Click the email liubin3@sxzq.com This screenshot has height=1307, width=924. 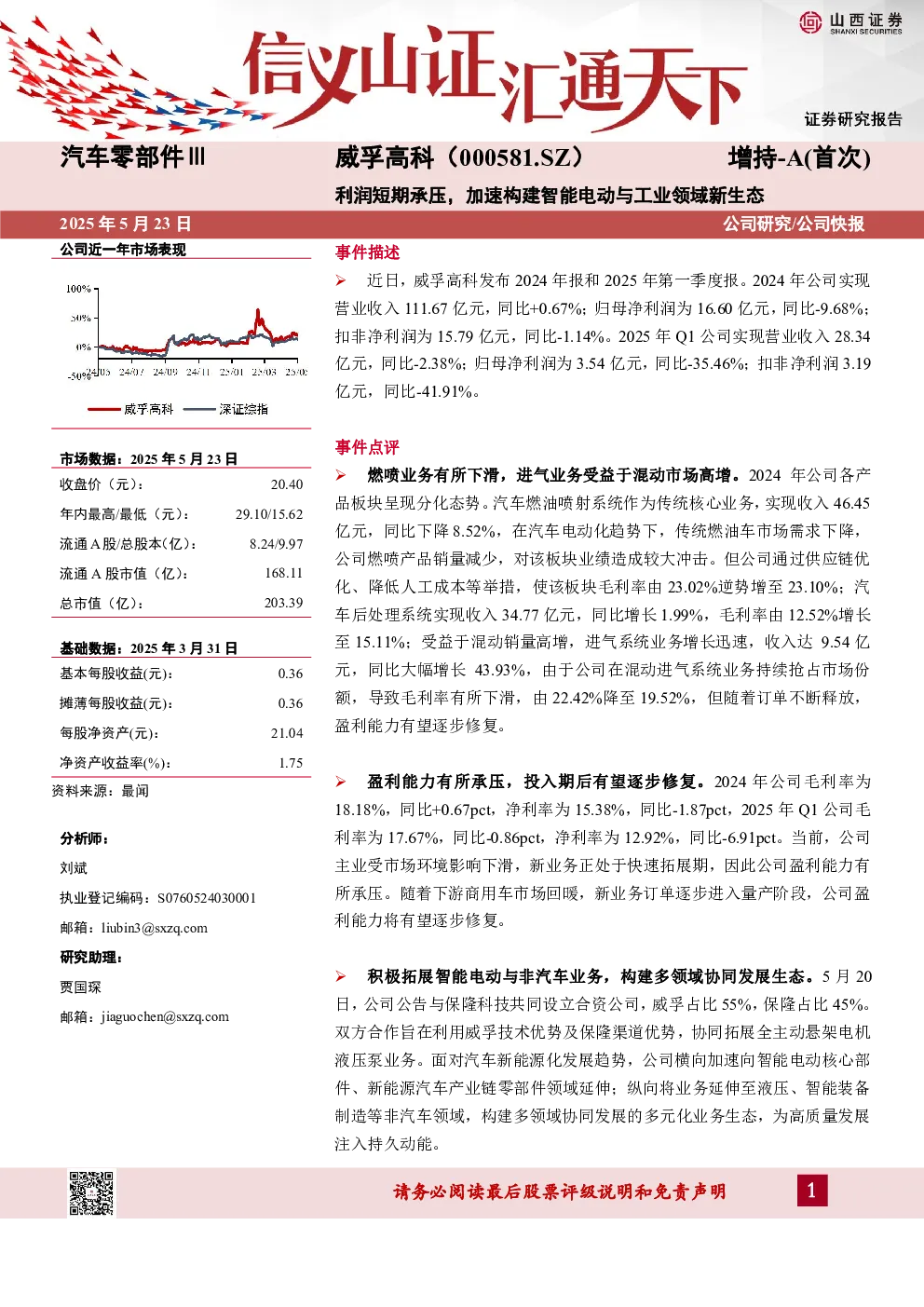pos(155,928)
